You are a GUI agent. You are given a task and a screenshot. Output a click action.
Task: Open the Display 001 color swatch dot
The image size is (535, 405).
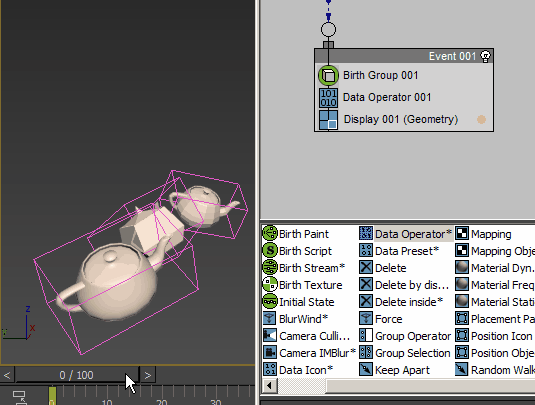(x=481, y=119)
